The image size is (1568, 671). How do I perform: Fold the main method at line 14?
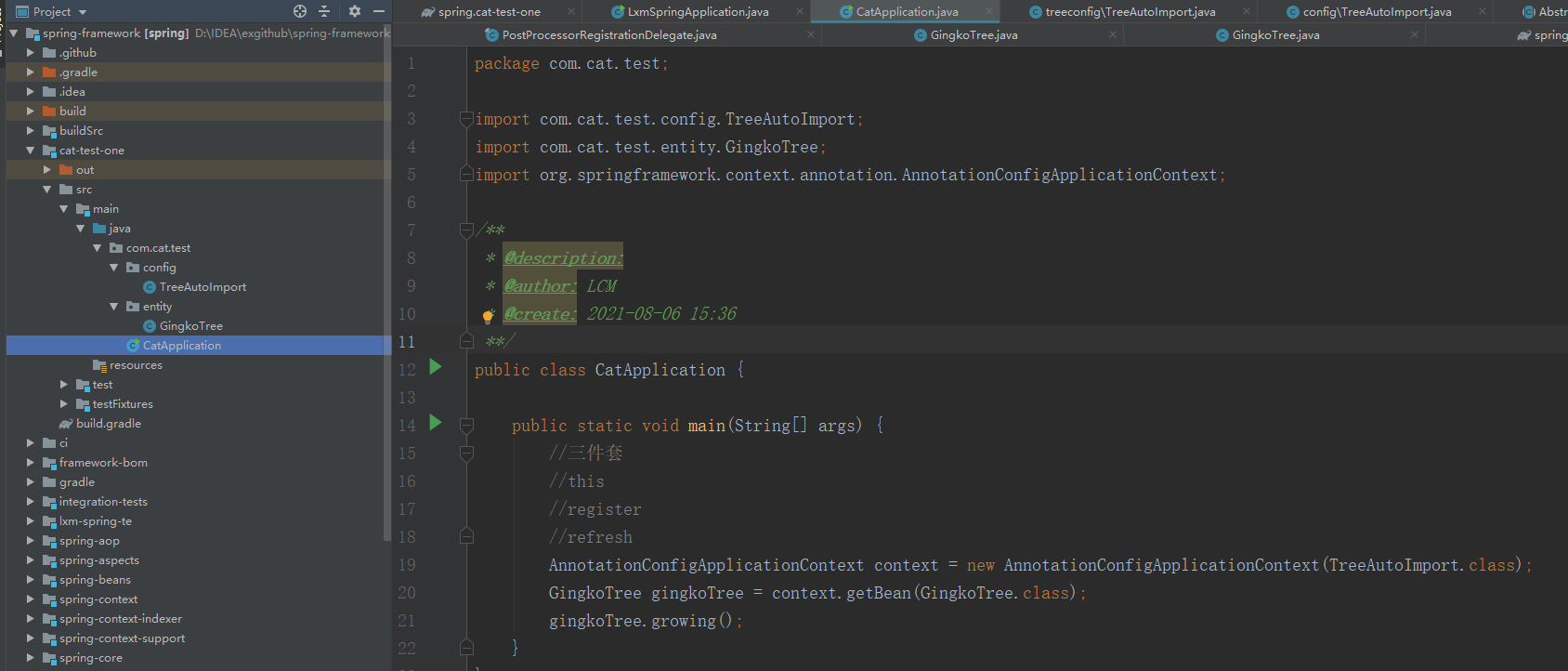[466, 425]
